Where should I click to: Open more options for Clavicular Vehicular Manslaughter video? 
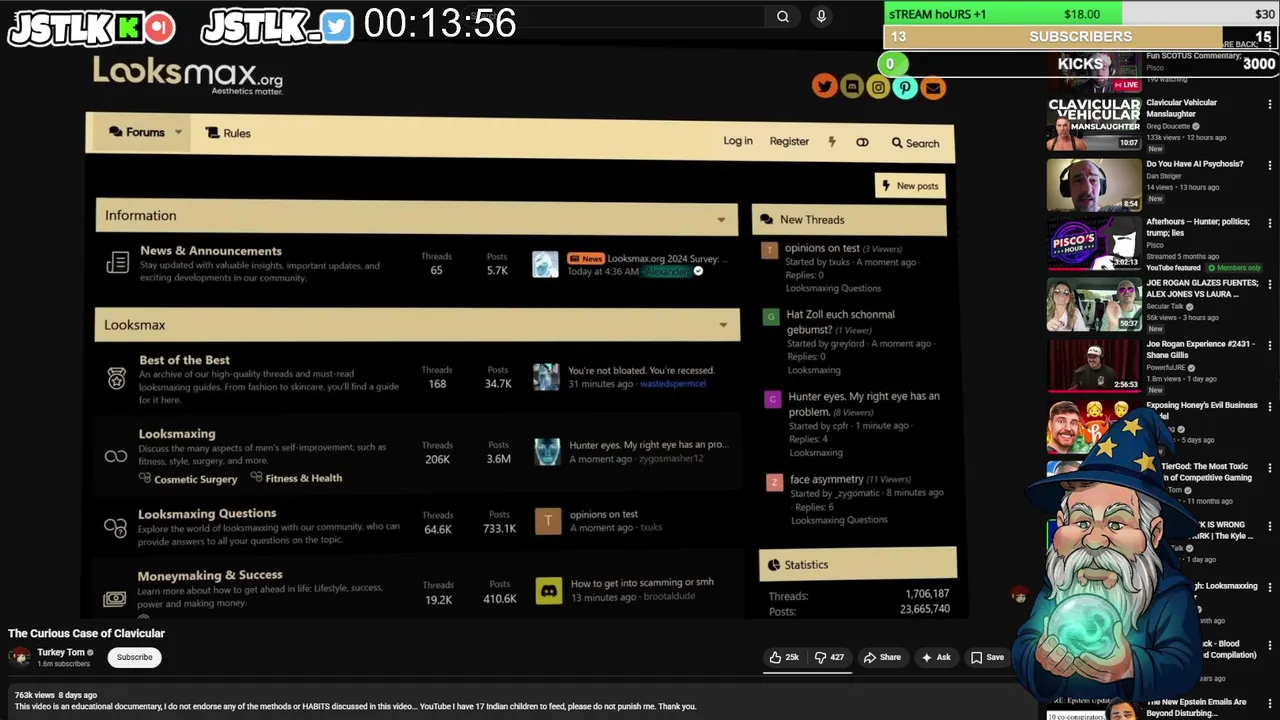(1270, 105)
